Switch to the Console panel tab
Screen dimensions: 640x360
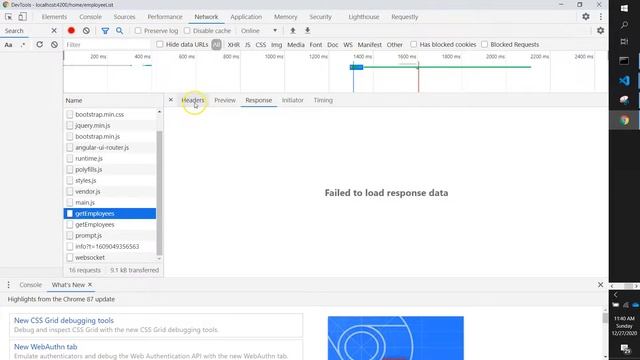point(90,17)
